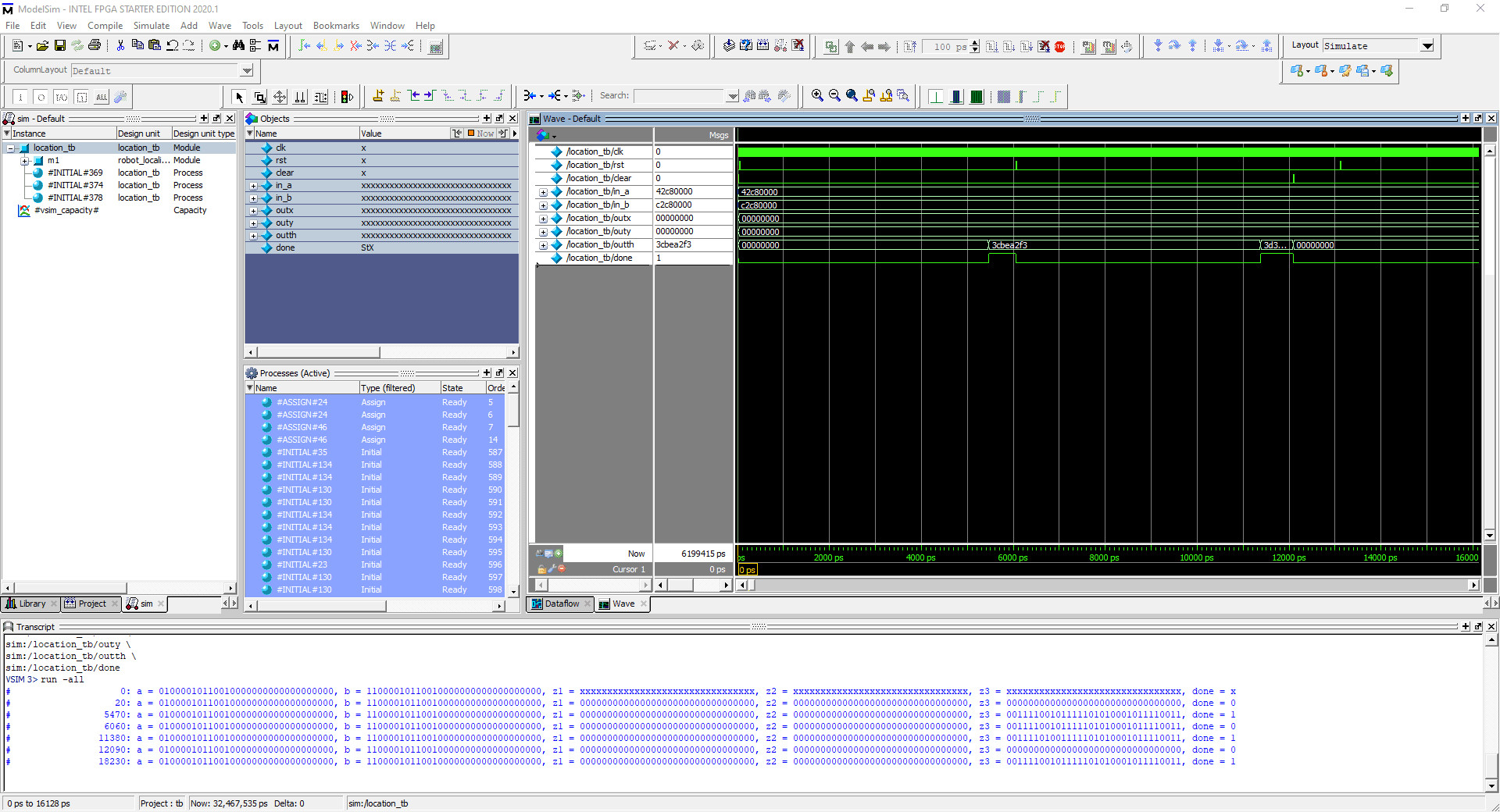Save using the floppy disk icon
This screenshot has height=812, width=1500.
coord(60,46)
